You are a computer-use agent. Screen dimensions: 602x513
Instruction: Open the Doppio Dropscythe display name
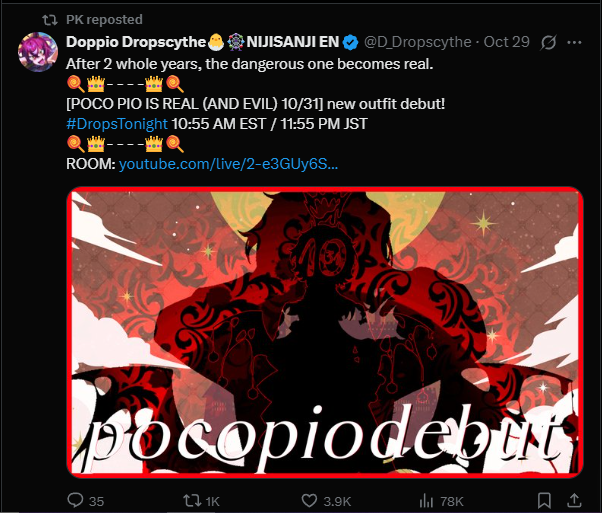coord(136,42)
